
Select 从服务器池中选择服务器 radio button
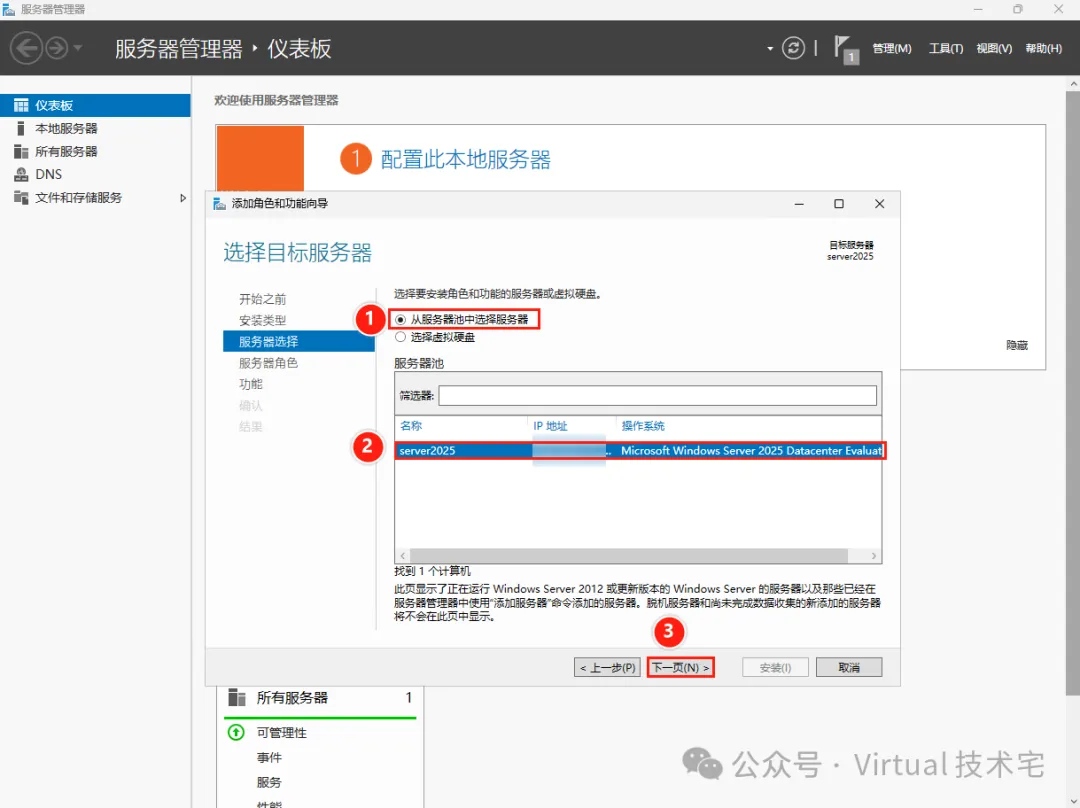coord(400,320)
